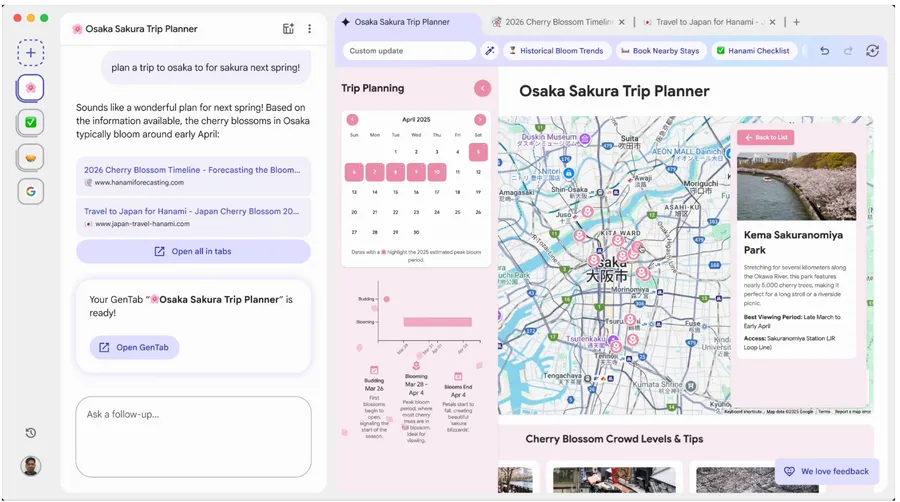The image size is (900, 502).
Task: Click the redo arrow in toolbar
Action: point(848,50)
